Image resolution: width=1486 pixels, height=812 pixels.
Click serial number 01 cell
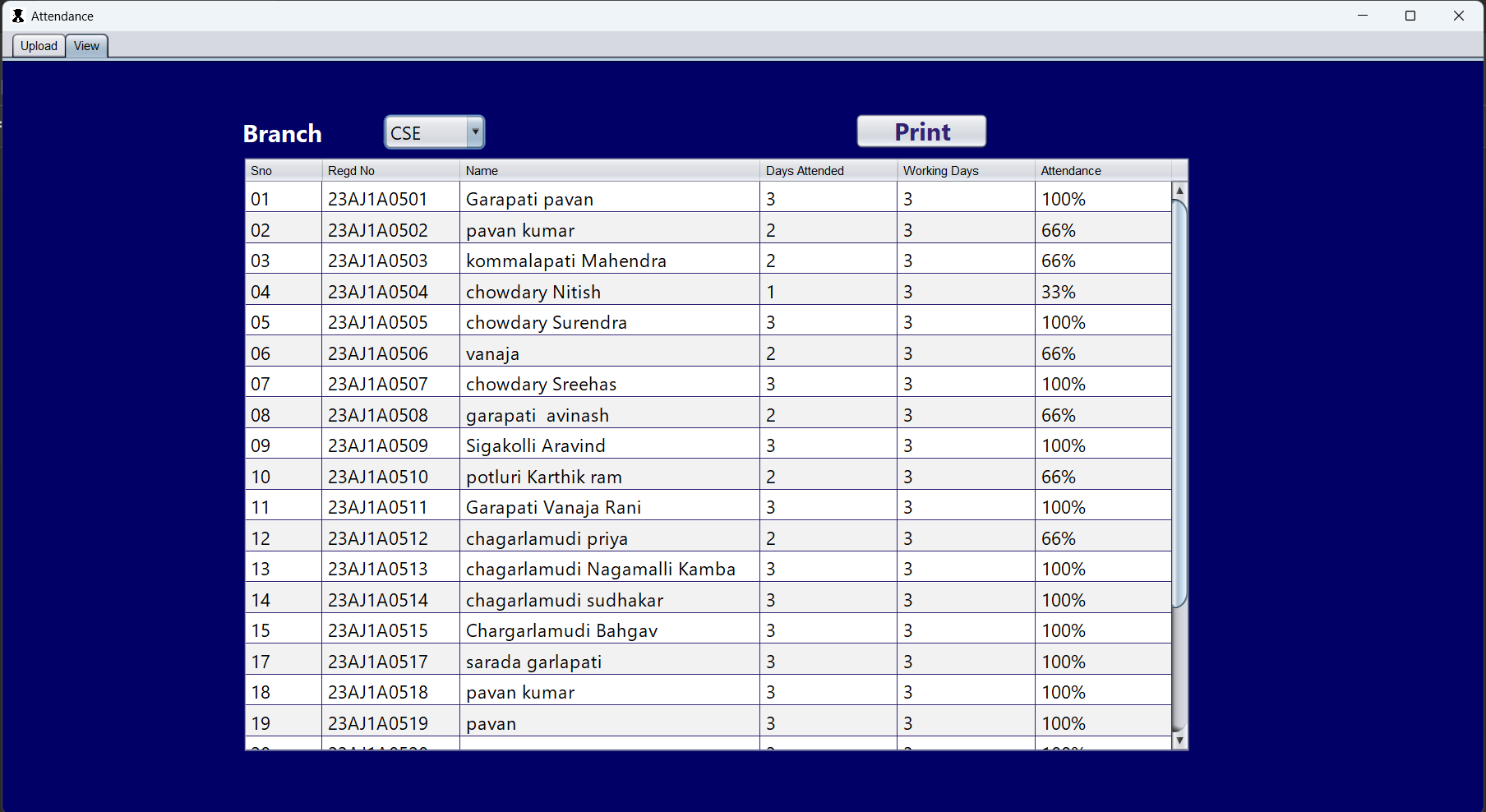(x=284, y=199)
